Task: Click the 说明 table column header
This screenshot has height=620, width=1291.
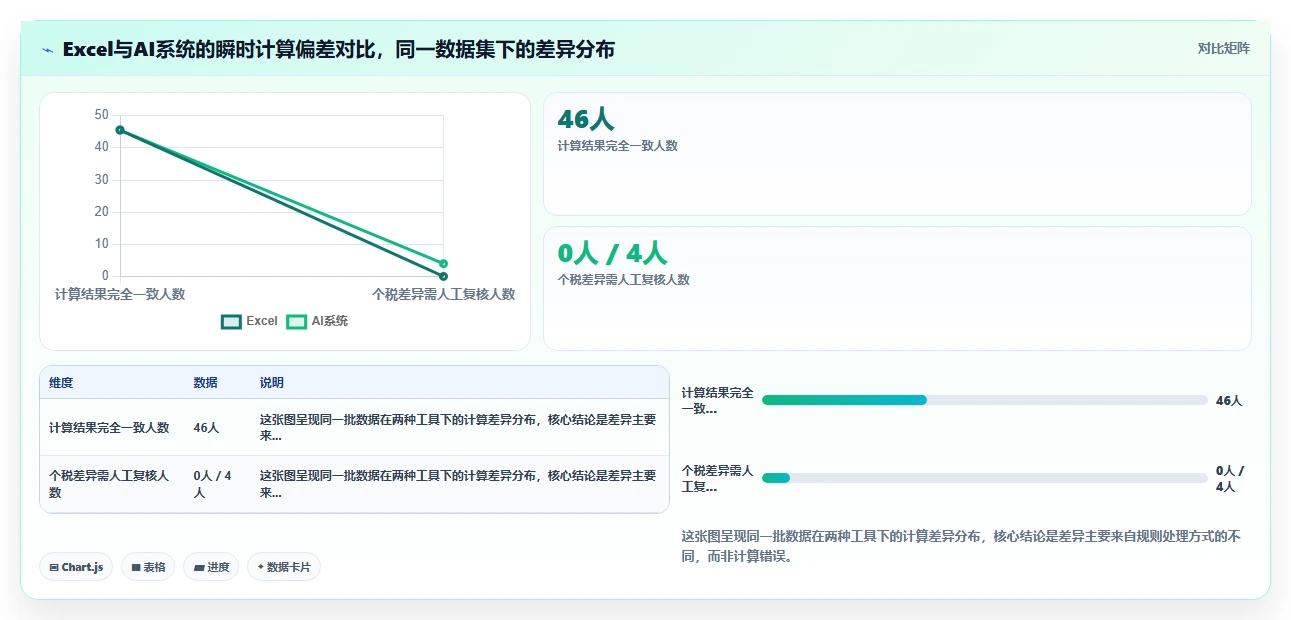Action: pyautogui.click(x=272, y=383)
